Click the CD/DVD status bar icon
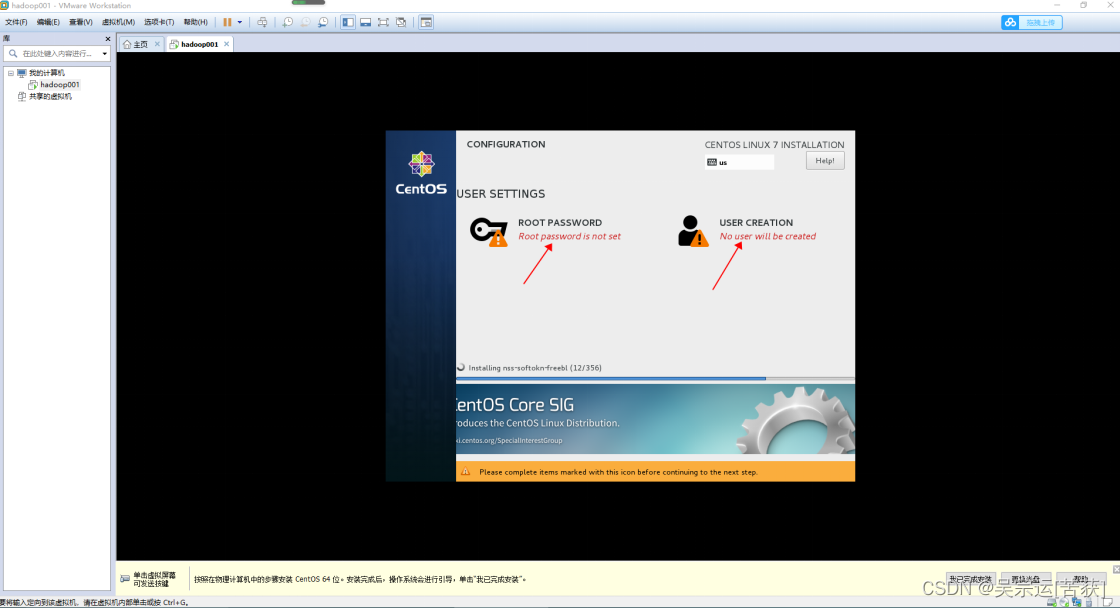The width and height of the screenshot is (1120, 608). (x=1064, y=602)
